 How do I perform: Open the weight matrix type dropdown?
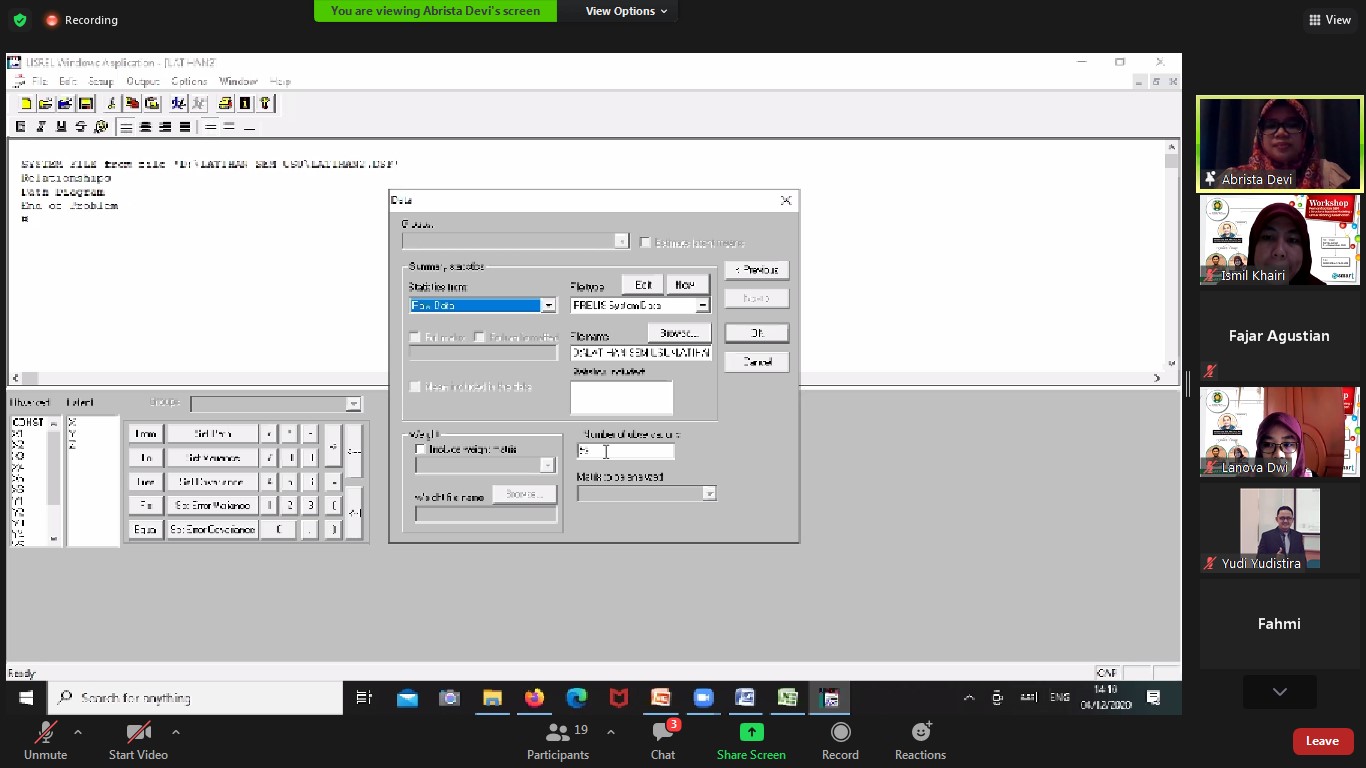547,465
